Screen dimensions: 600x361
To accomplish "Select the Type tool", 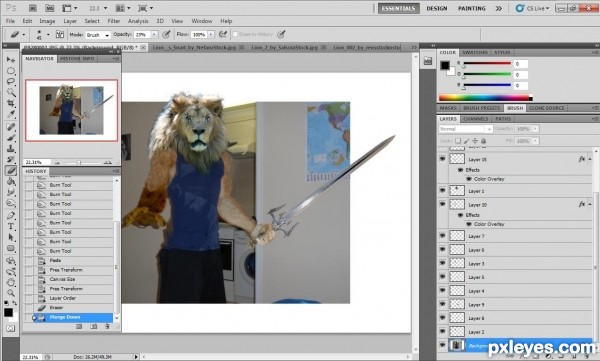I will coord(11,226).
